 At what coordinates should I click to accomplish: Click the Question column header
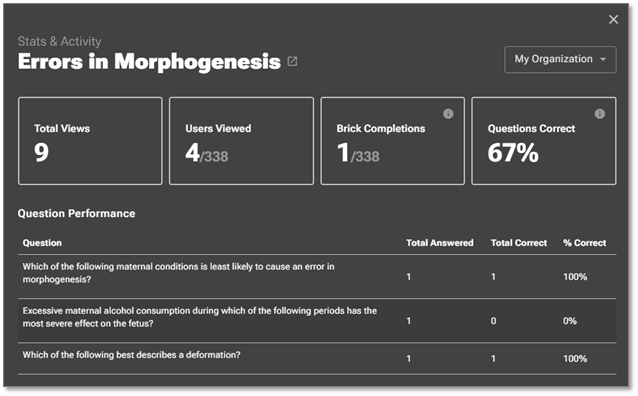(x=42, y=243)
